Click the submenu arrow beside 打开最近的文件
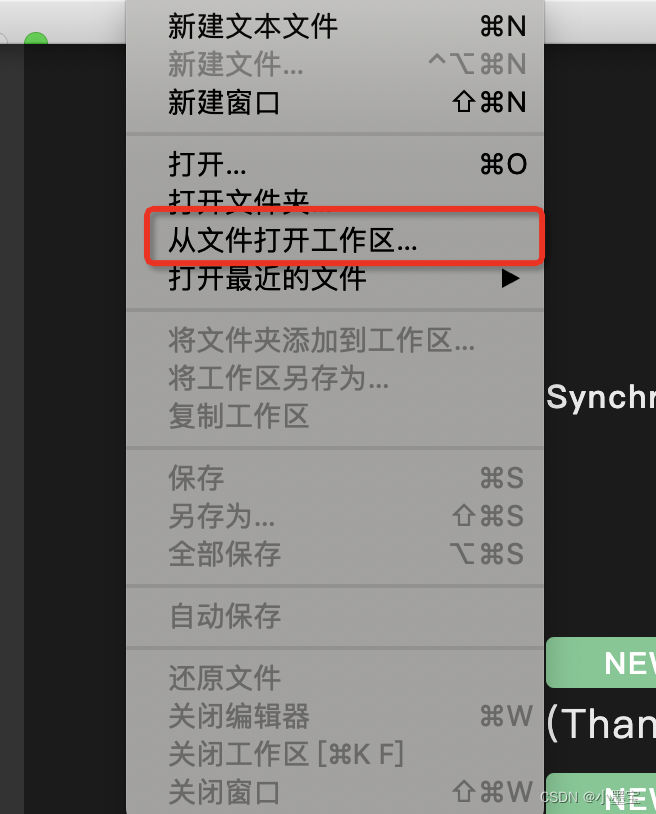The width and height of the screenshot is (656, 814). [x=510, y=279]
